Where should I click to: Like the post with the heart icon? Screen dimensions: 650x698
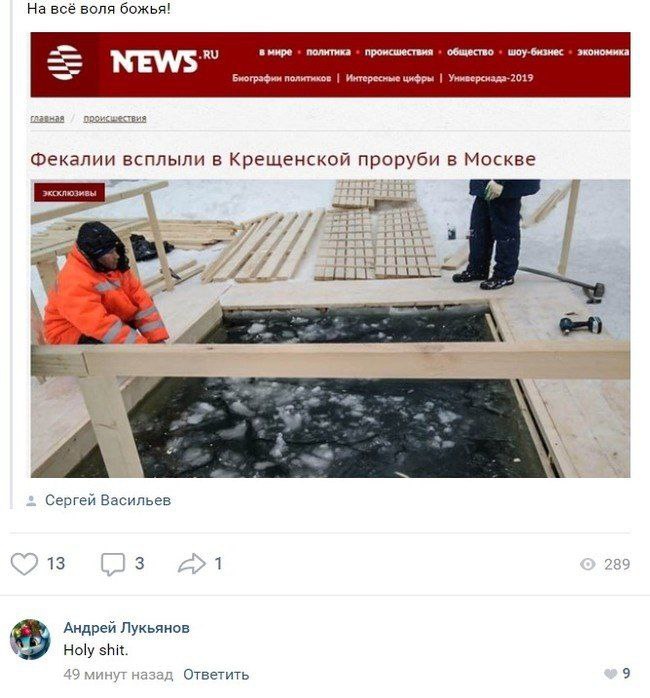tap(24, 564)
